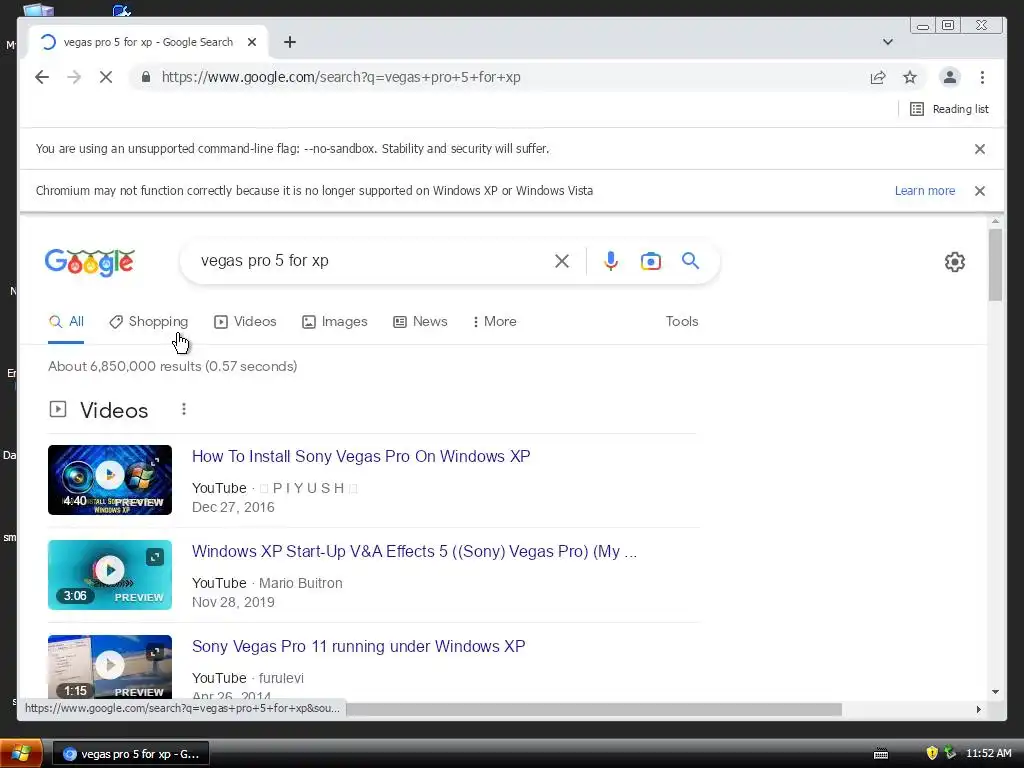Viewport: 1024px width, 768px height.
Task: Open 'Sony Vegas Pro 11 running under Windows XP'
Action: 359,646
